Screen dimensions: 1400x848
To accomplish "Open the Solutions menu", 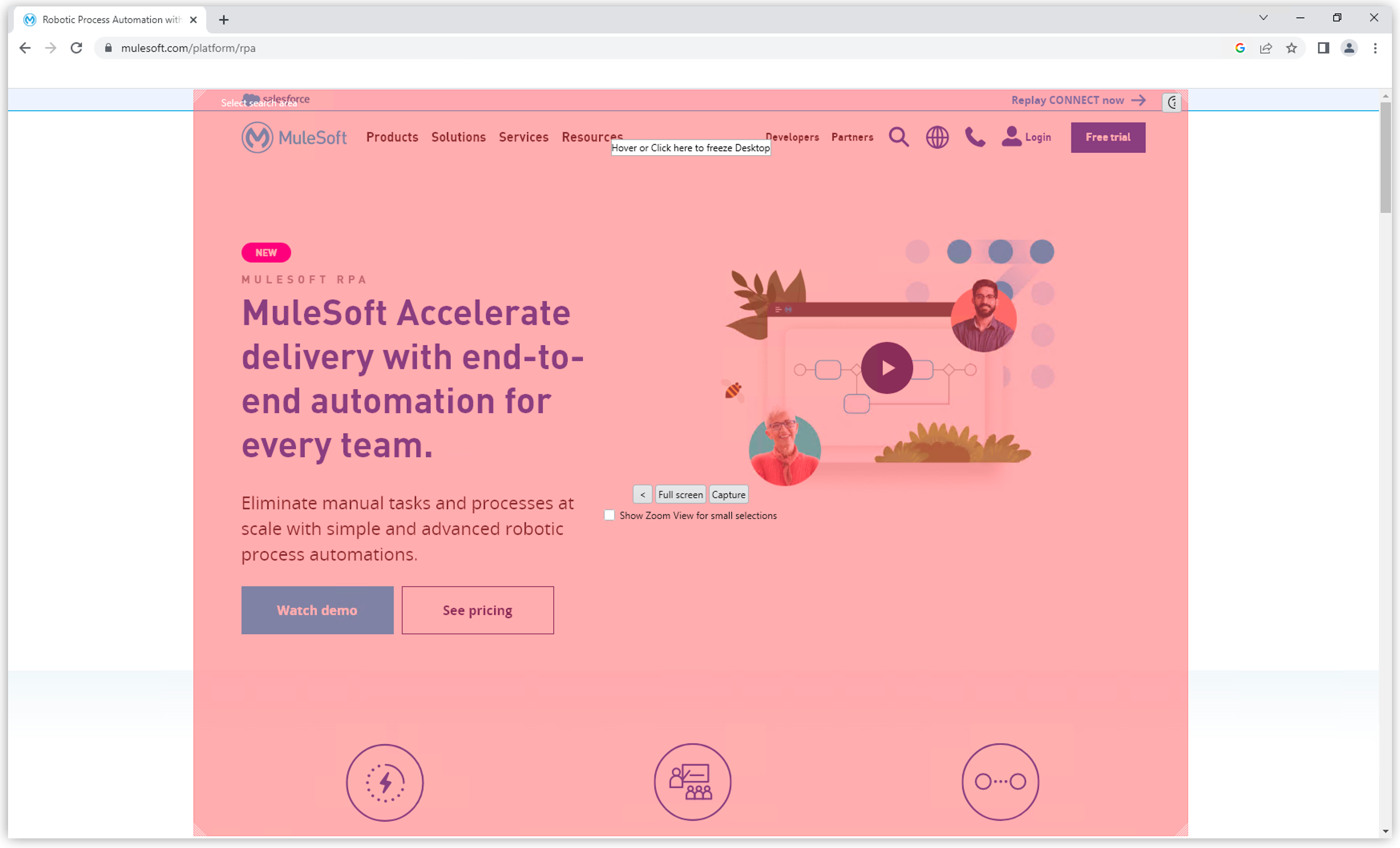I will 458,137.
